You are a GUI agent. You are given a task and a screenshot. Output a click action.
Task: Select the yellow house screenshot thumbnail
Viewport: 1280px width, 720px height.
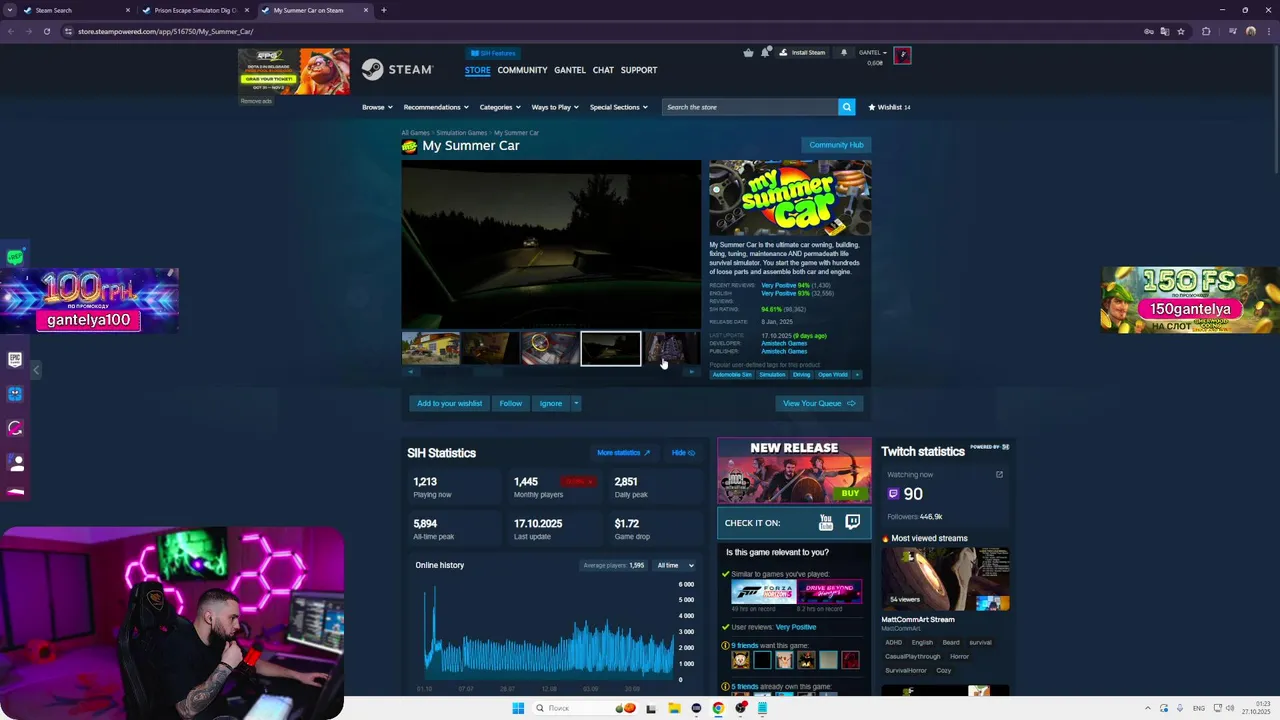point(431,348)
